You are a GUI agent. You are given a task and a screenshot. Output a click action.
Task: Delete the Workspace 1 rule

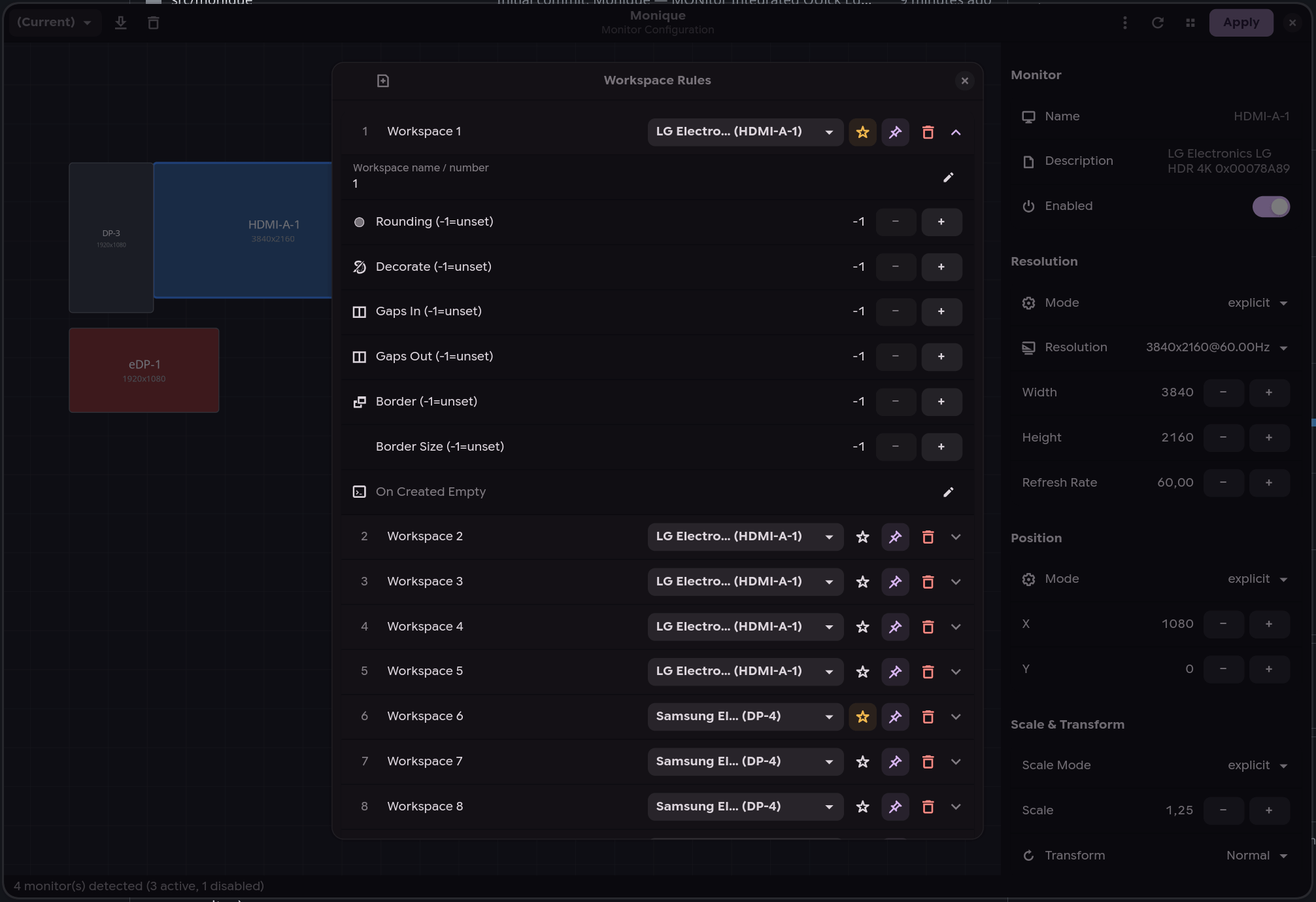click(928, 132)
